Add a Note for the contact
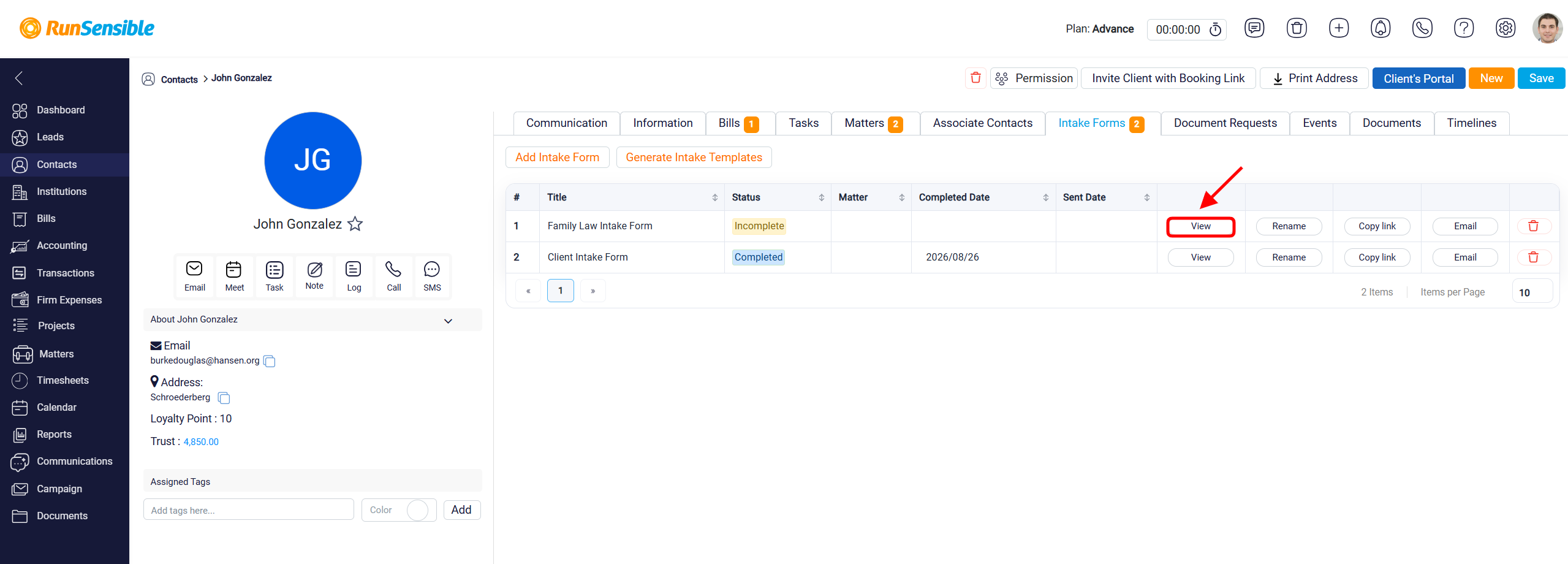 (x=314, y=276)
